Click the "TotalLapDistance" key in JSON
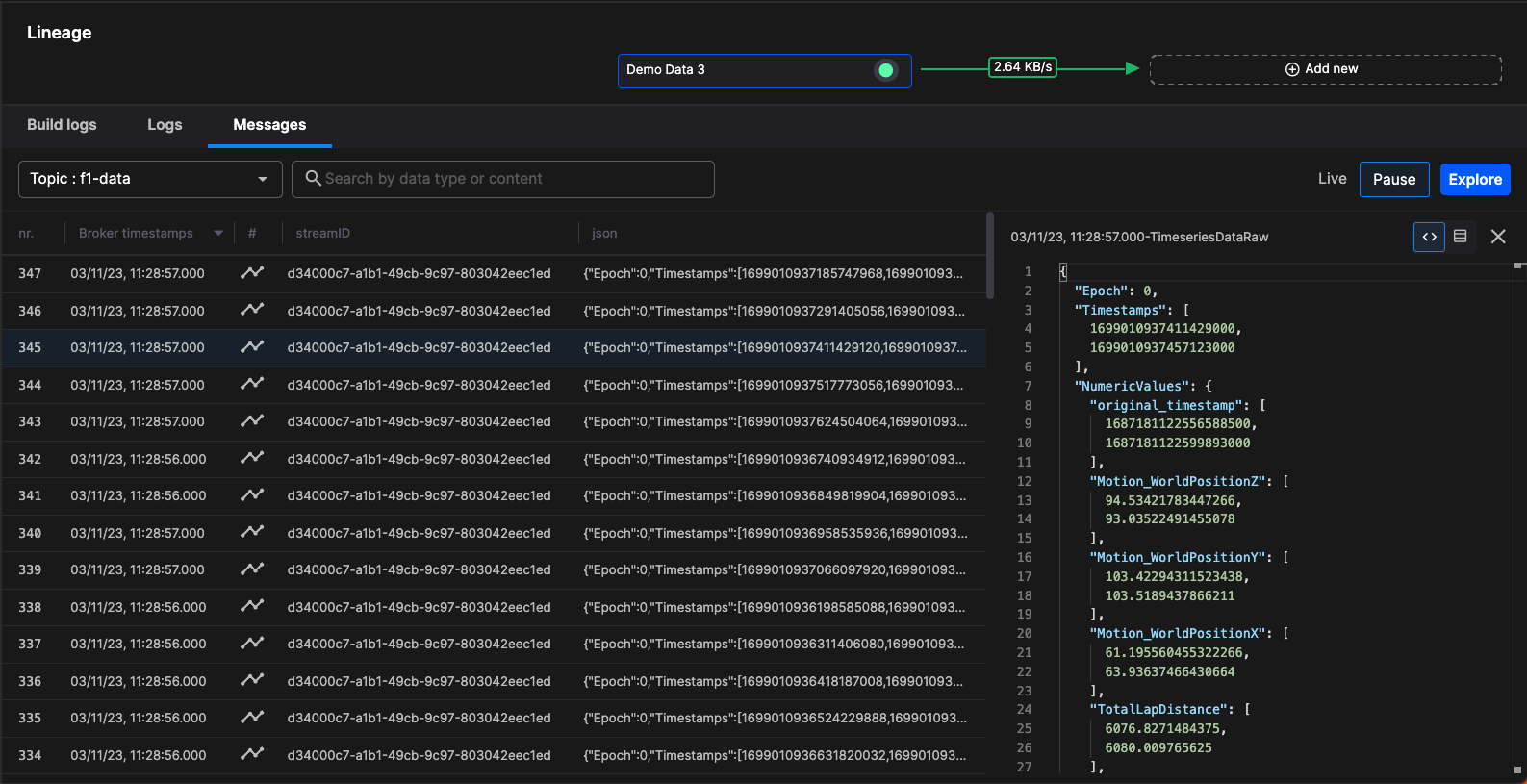Image resolution: width=1527 pixels, height=784 pixels. coord(1158,709)
